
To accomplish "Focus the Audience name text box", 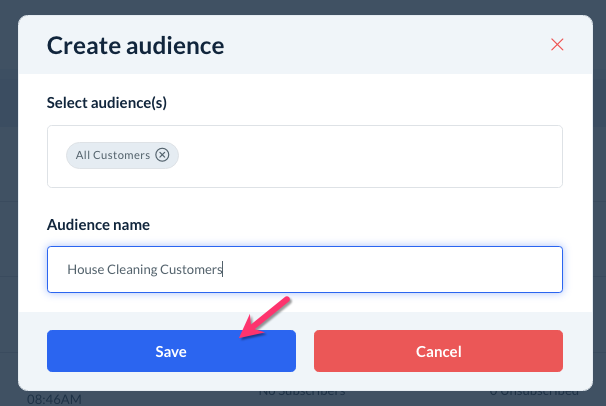I will coord(400,269).
